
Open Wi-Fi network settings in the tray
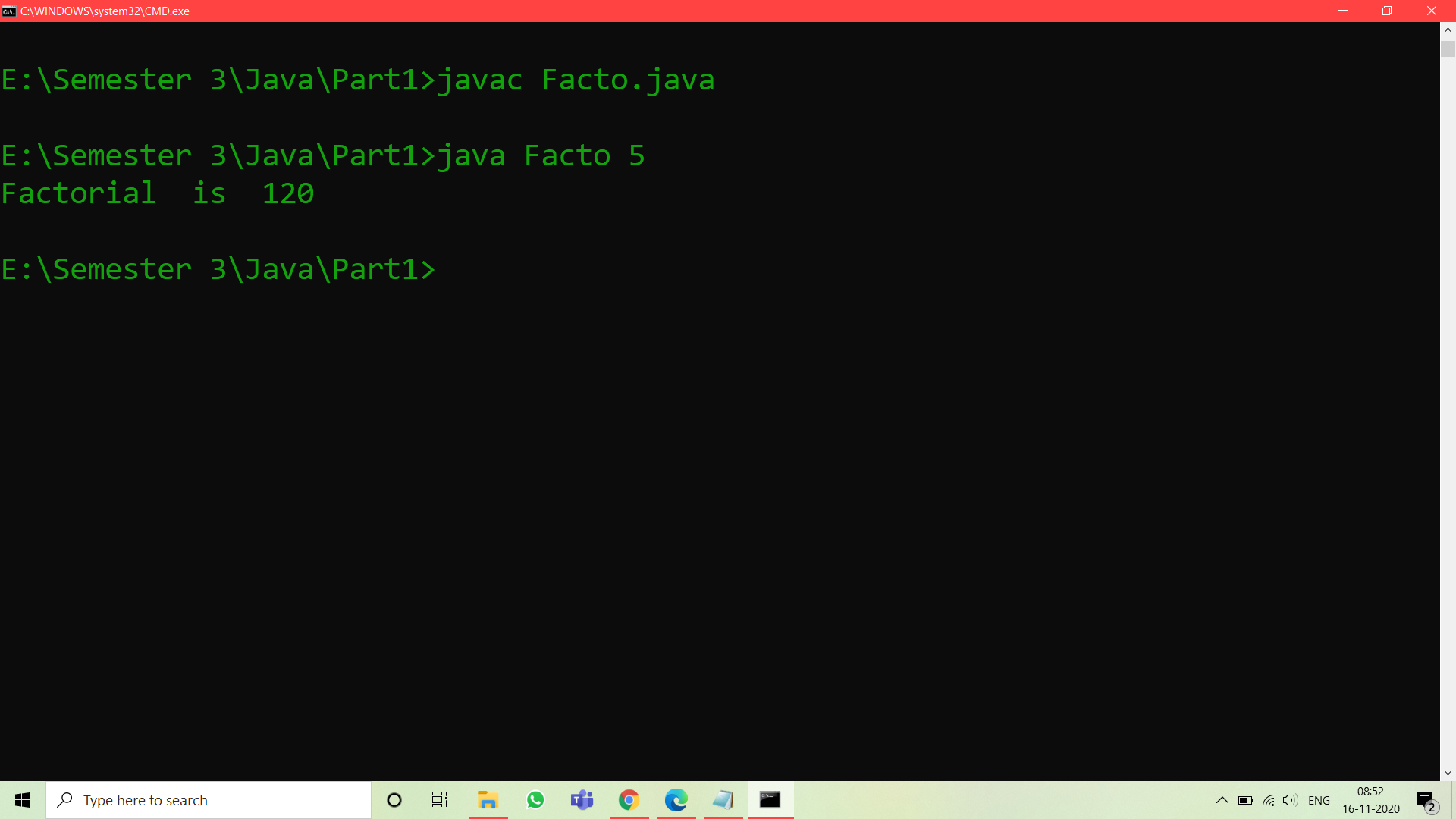1268,800
